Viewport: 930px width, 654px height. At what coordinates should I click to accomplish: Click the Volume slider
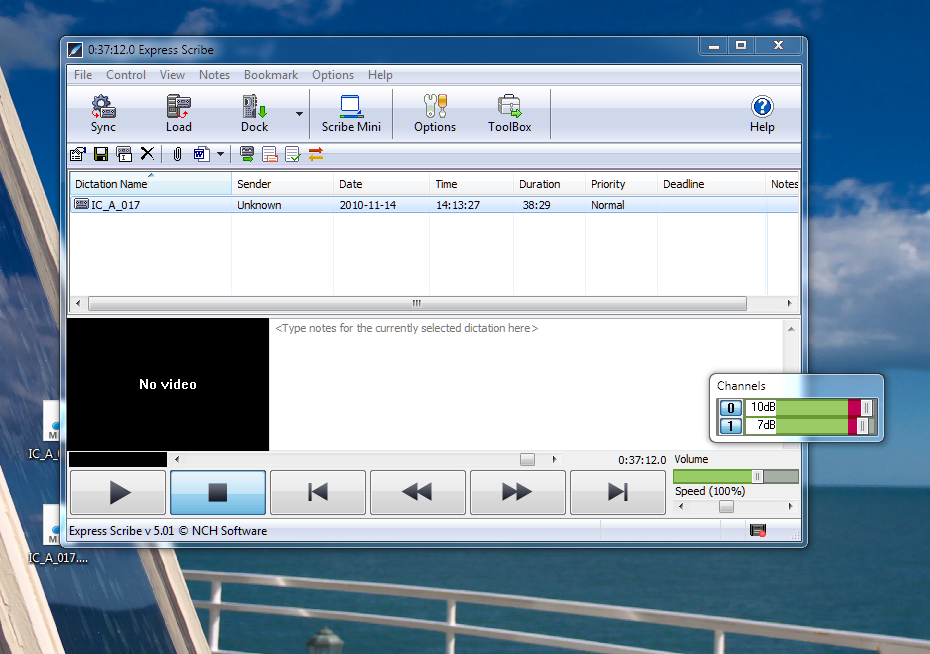click(x=736, y=477)
